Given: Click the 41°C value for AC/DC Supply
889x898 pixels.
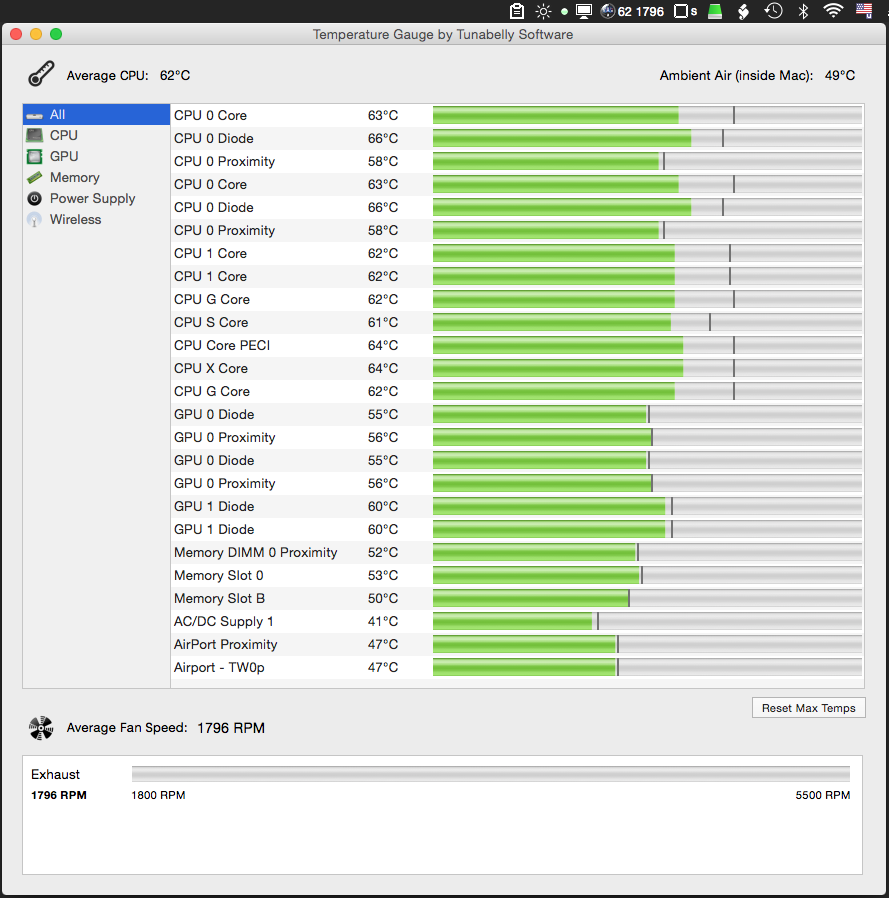Looking at the screenshot, I should click(383, 621).
